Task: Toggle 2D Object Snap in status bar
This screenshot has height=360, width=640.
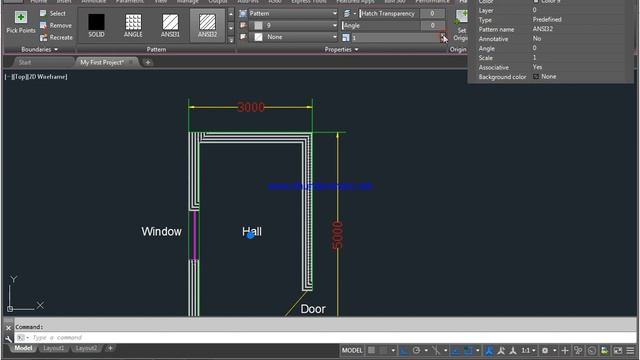Action: pos(469,351)
